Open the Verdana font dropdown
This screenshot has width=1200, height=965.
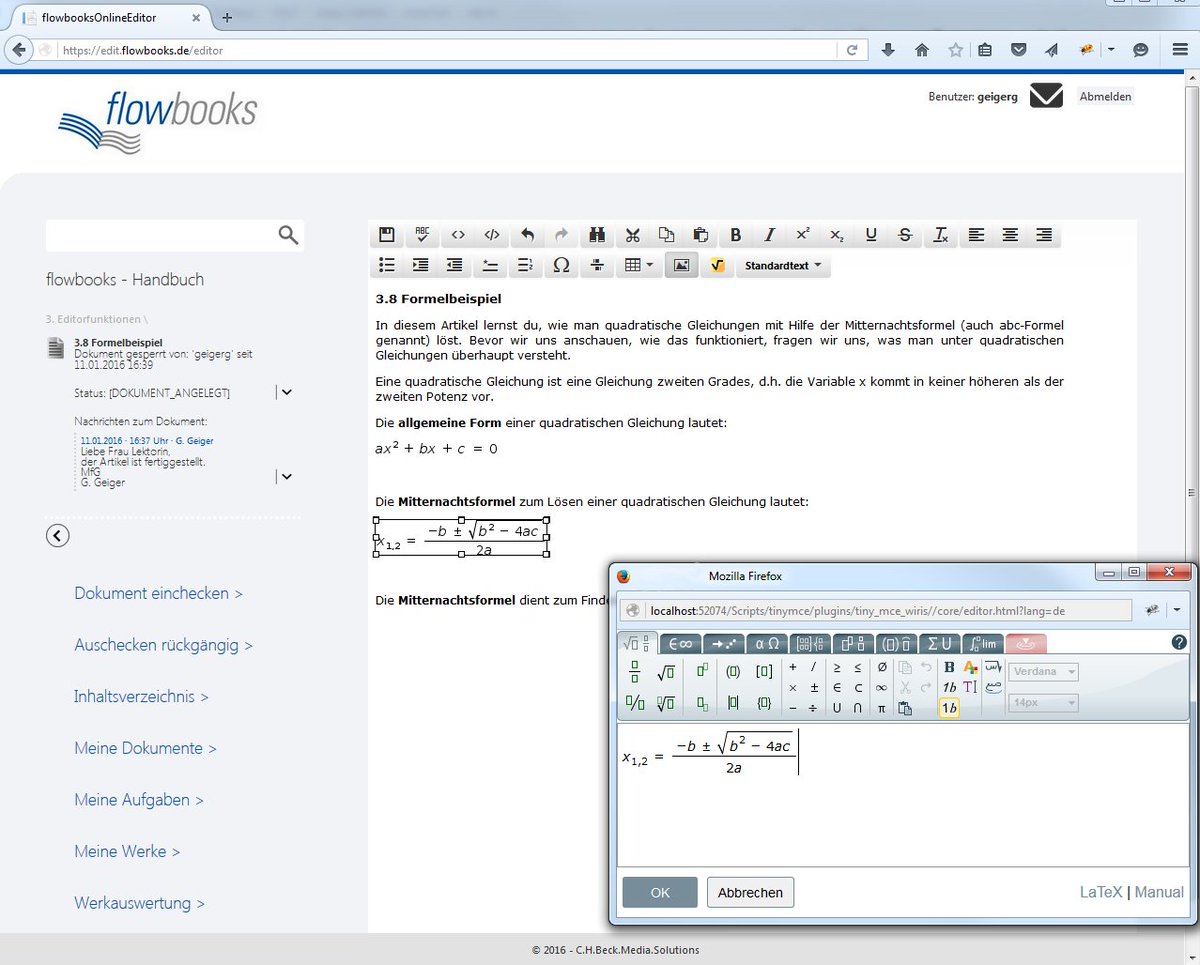click(x=1043, y=672)
